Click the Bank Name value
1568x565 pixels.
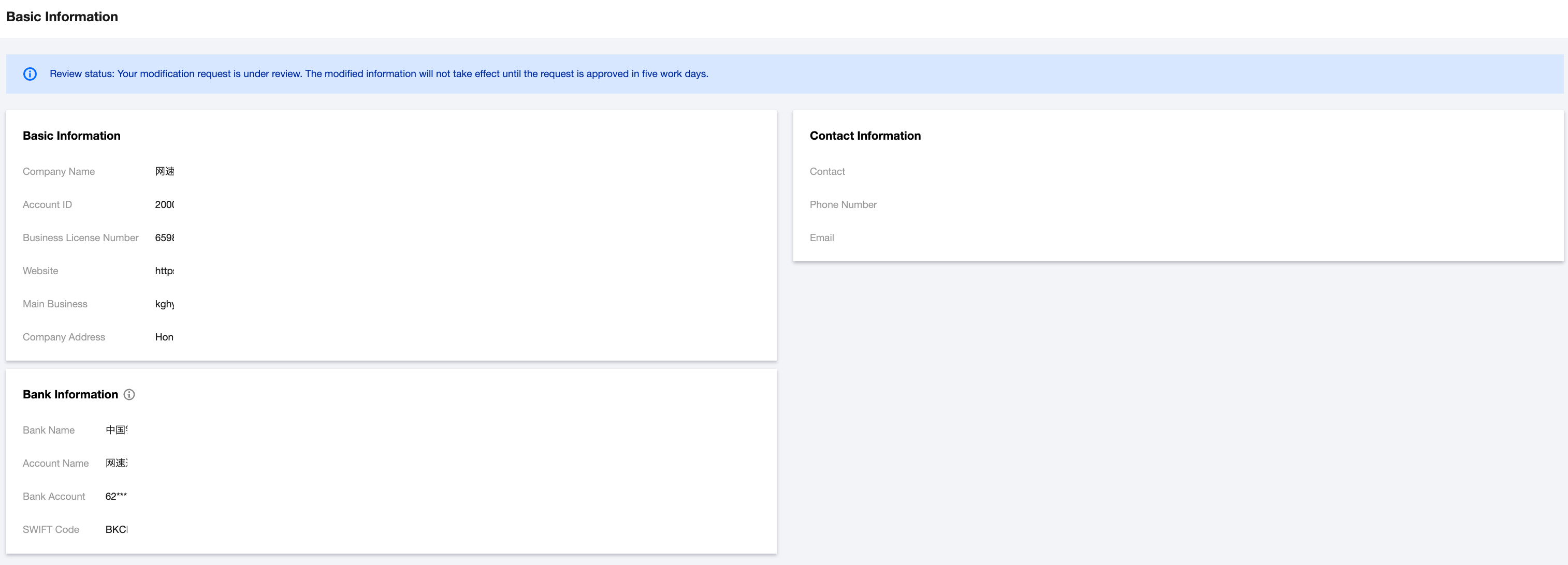pyautogui.click(x=117, y=430)
